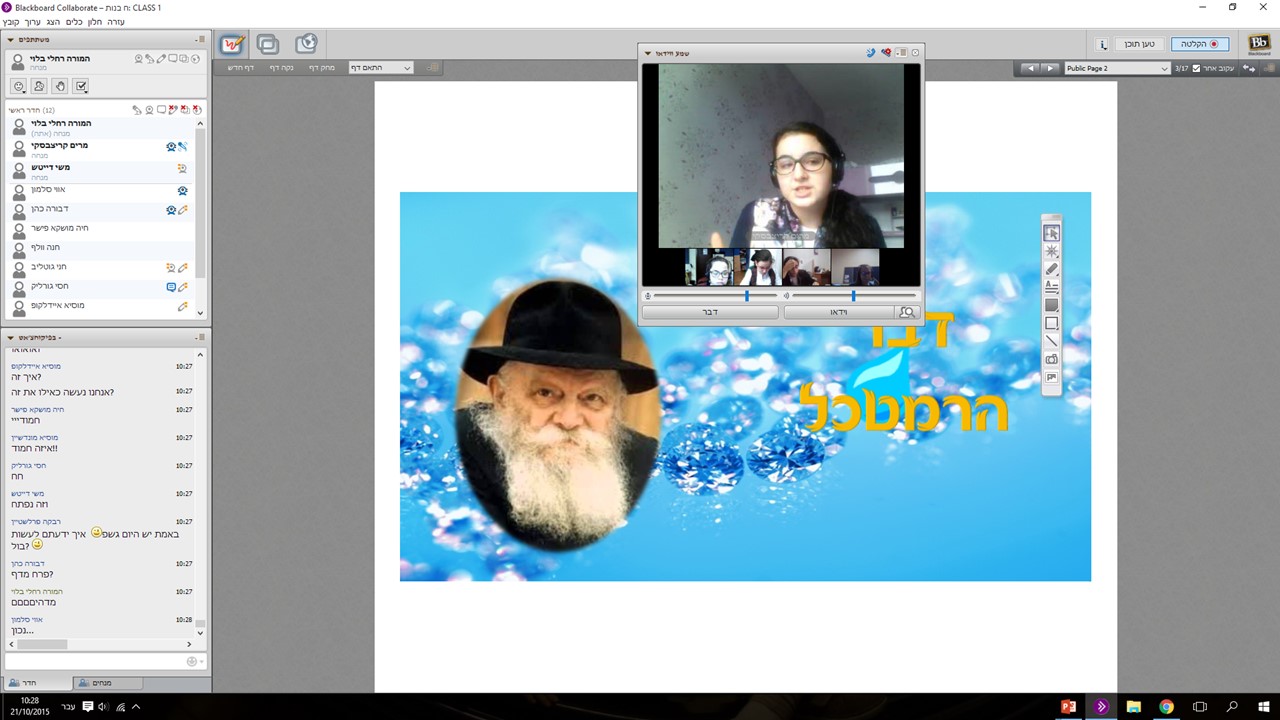Select the first small video thumbnail
The image size is (1280, 720).
(x=710, y=267)
